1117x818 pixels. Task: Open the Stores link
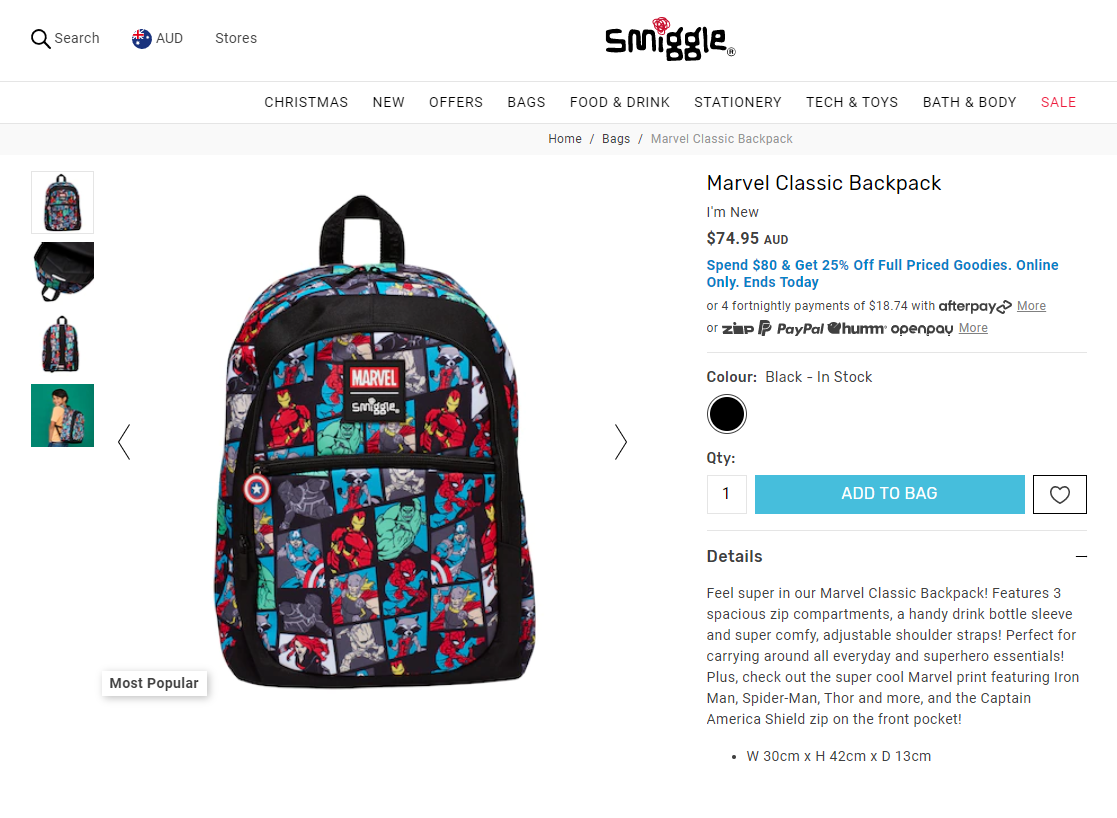pos(236,38)
